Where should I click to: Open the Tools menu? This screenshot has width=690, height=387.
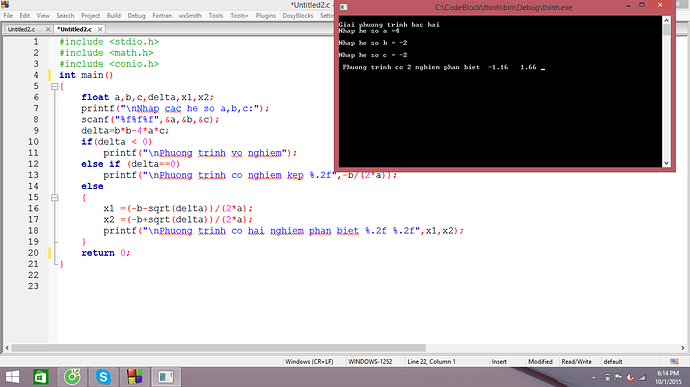216,15
